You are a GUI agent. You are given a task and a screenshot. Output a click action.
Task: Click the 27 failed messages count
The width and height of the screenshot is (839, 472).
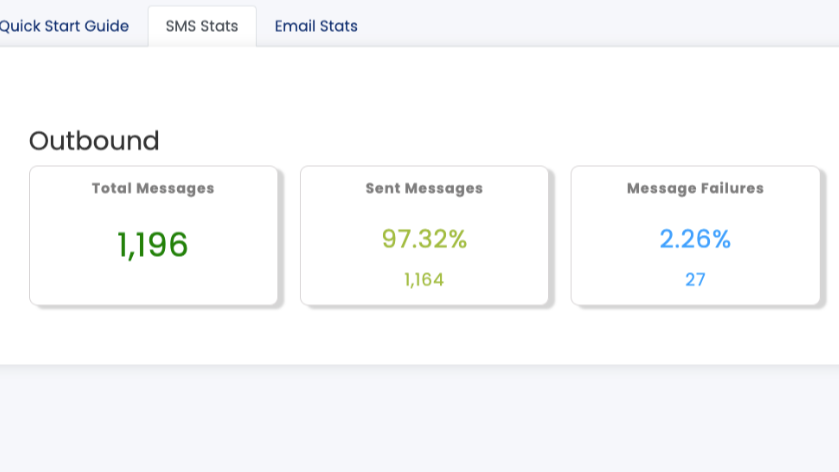point(695,280)
